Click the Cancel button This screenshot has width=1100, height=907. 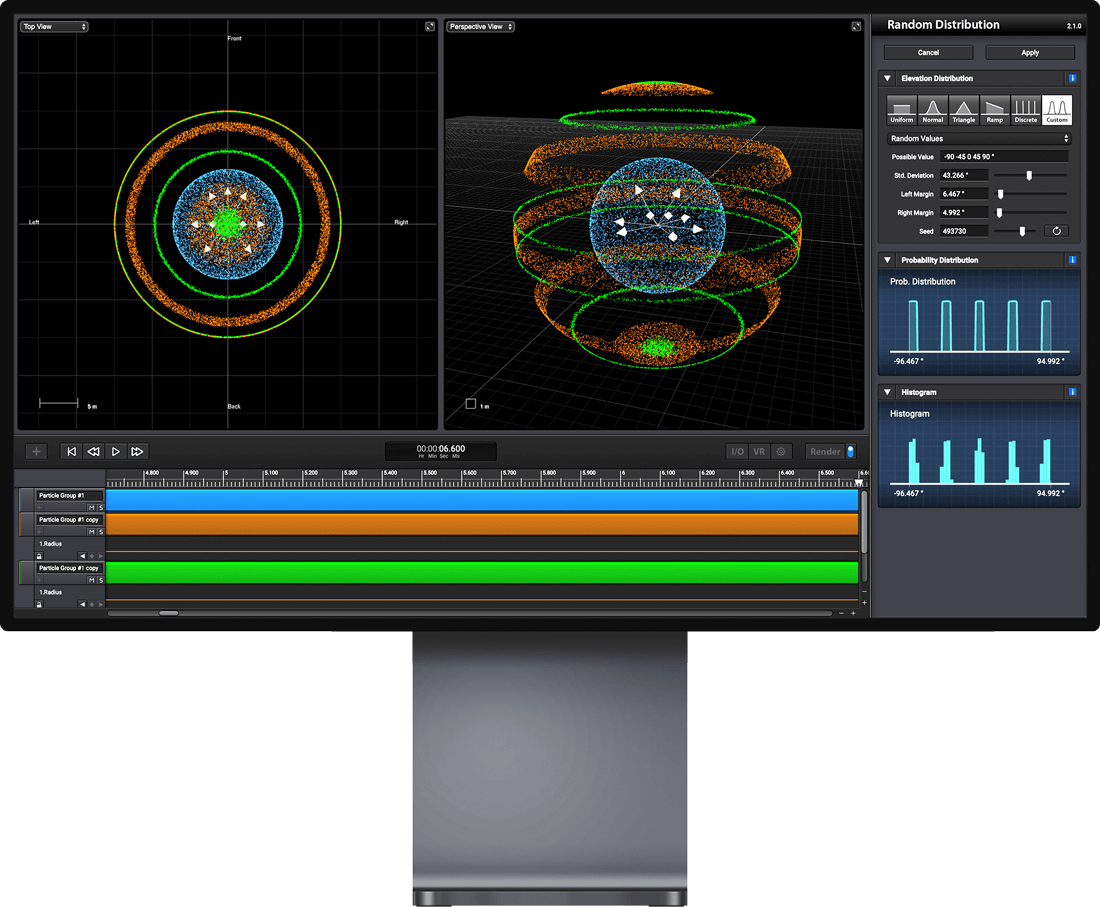click(928, 52)
